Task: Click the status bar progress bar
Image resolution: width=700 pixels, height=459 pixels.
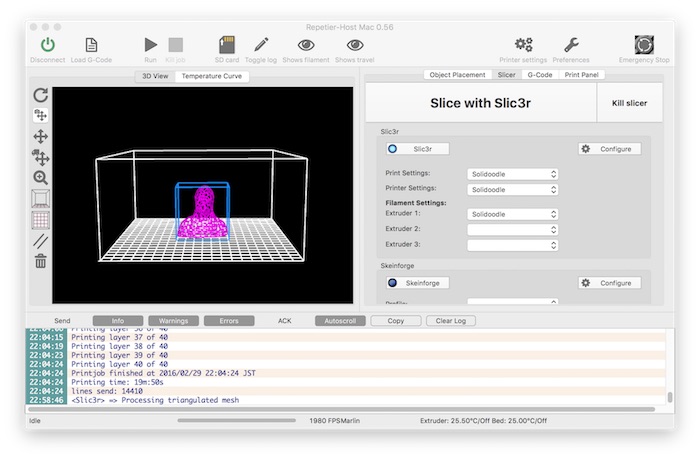Action: (237, 420)
